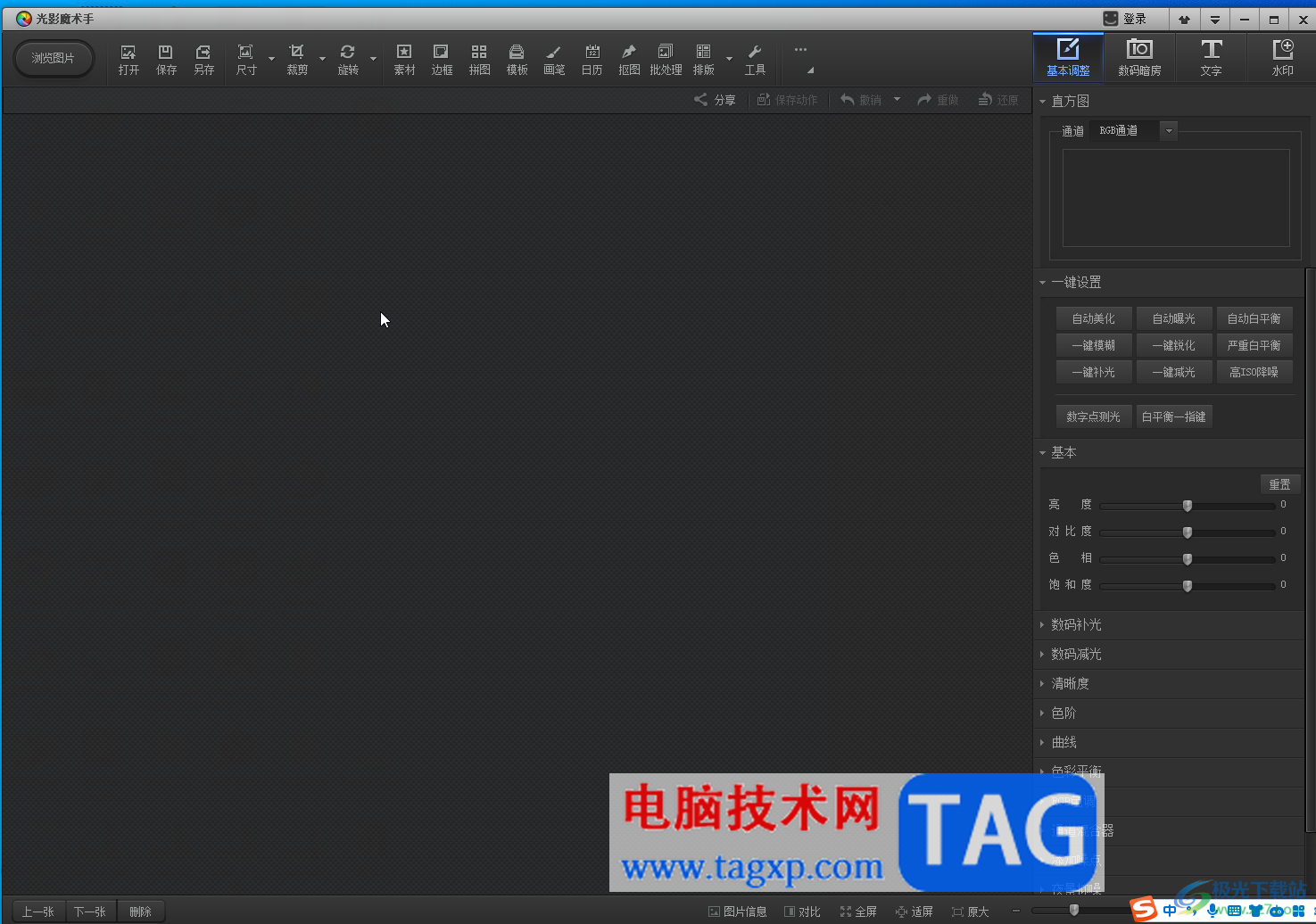Viewport: 1316px width, 924px height.
Task: Click the 分享 share icon
Action: tap(715, 100)
